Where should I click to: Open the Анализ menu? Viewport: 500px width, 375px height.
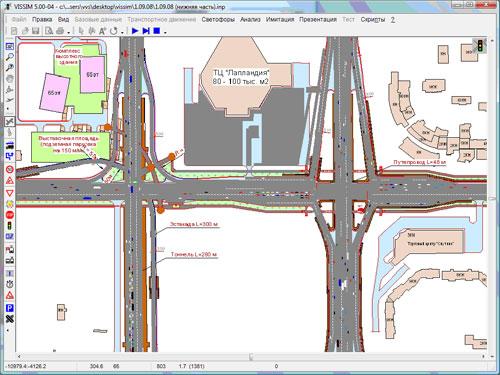(x=250, y=19)
